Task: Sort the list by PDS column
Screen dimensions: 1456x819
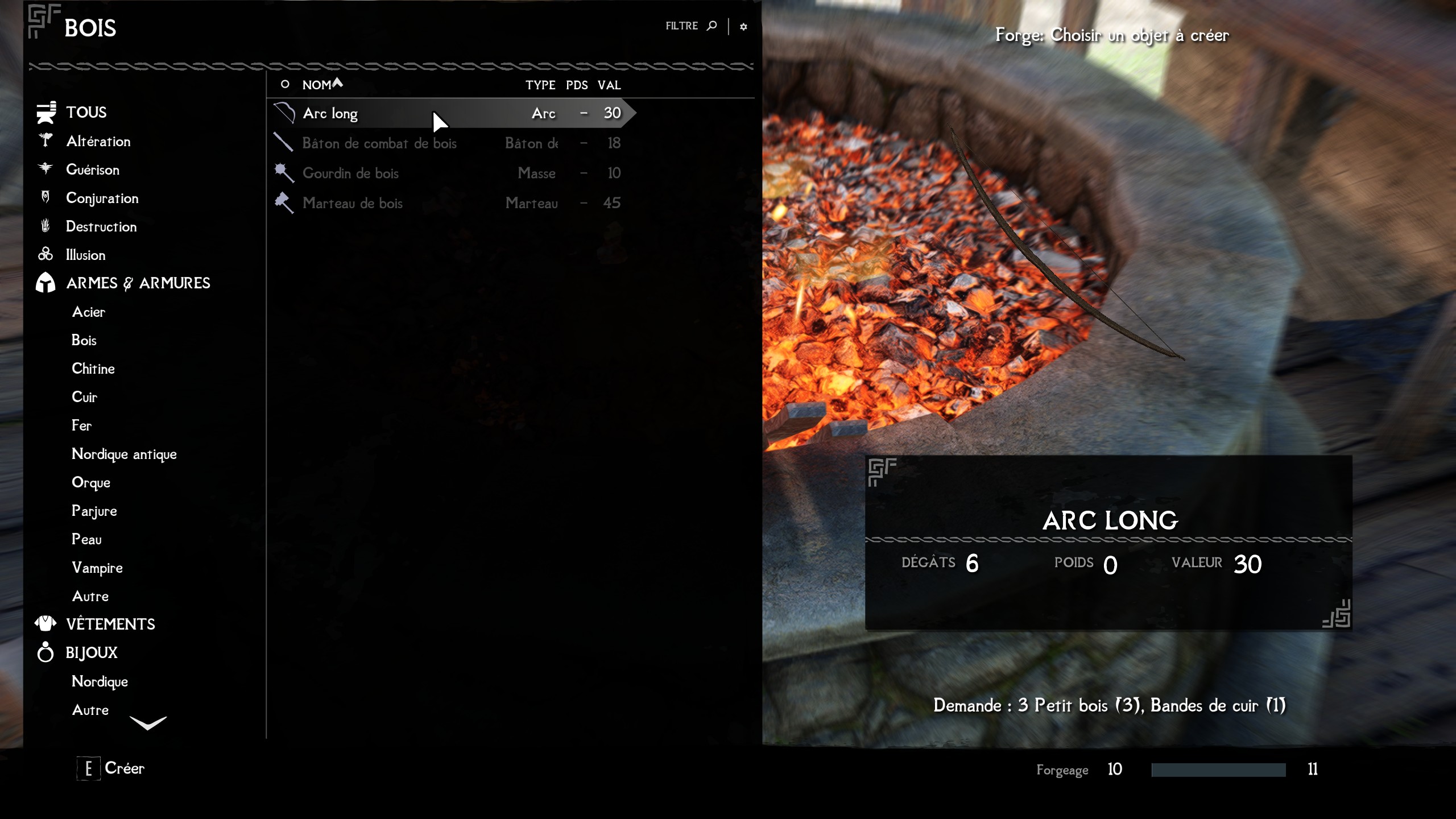Action: [x=577, y=85]
